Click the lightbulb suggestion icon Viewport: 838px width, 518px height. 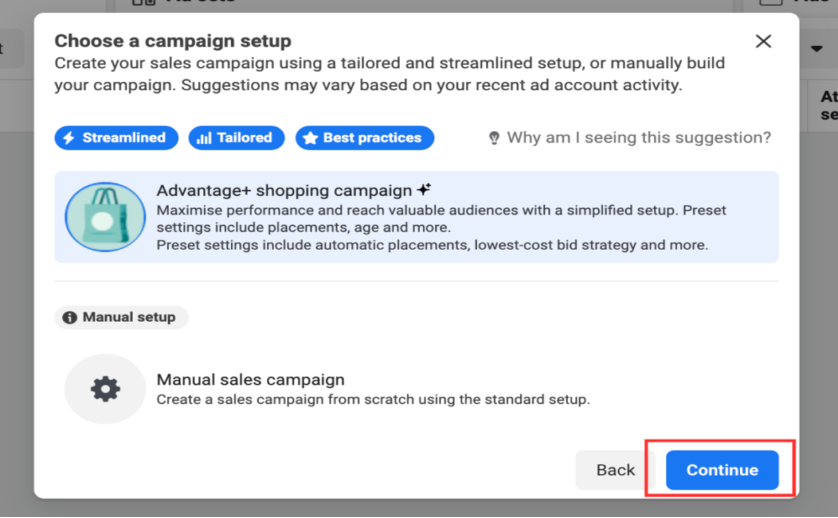pyautogui.click(x=494, y=138)
